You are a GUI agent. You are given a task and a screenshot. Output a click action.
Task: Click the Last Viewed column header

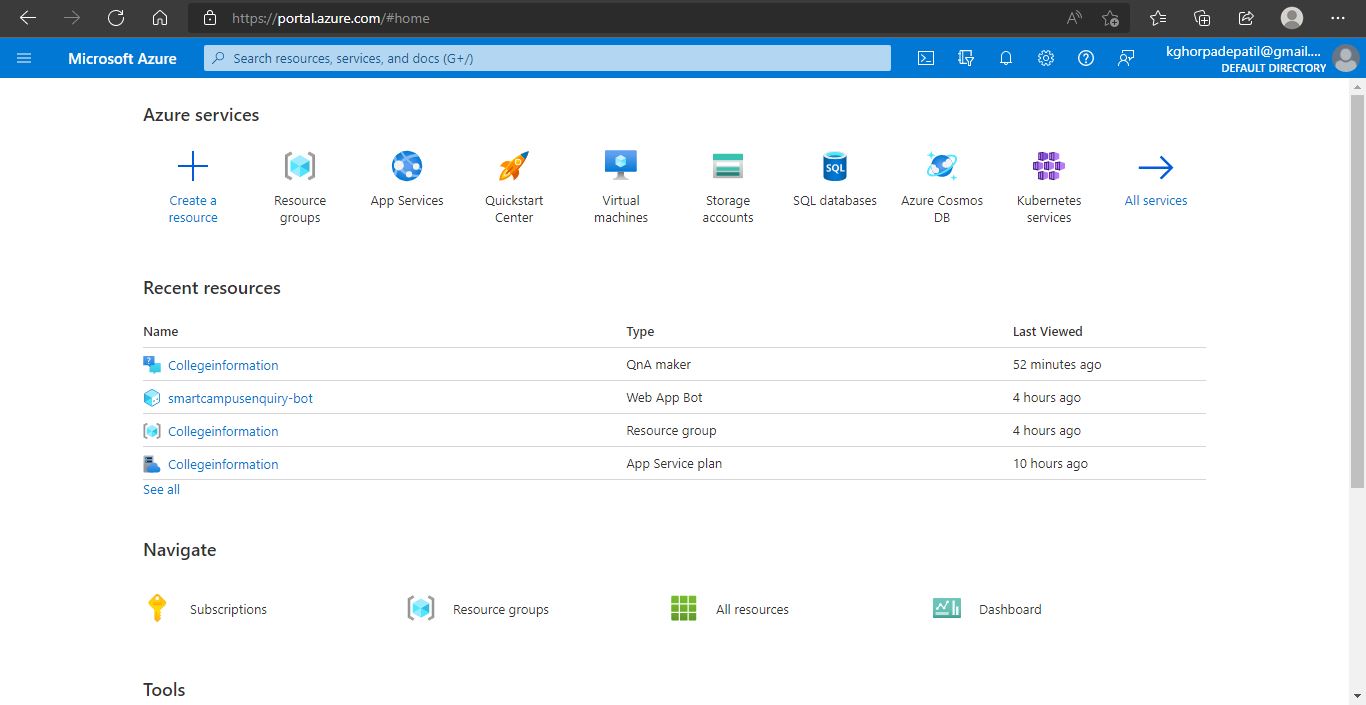1047,331
